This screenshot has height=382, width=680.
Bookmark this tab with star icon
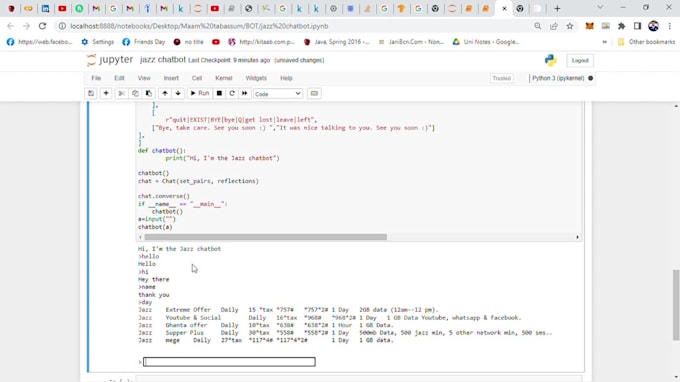click(570, 26)
